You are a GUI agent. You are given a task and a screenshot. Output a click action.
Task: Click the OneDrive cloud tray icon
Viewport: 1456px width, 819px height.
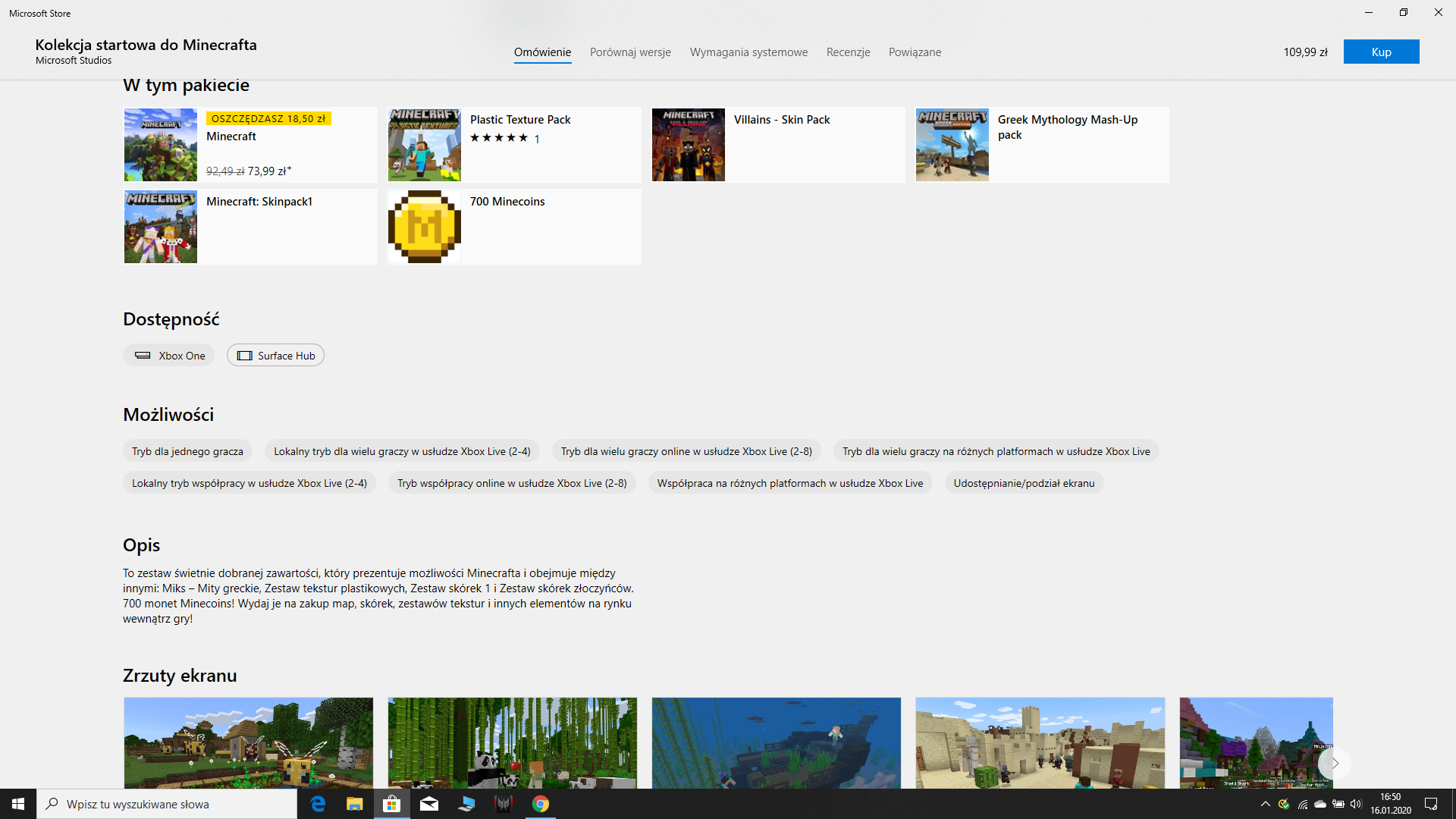1320,804
